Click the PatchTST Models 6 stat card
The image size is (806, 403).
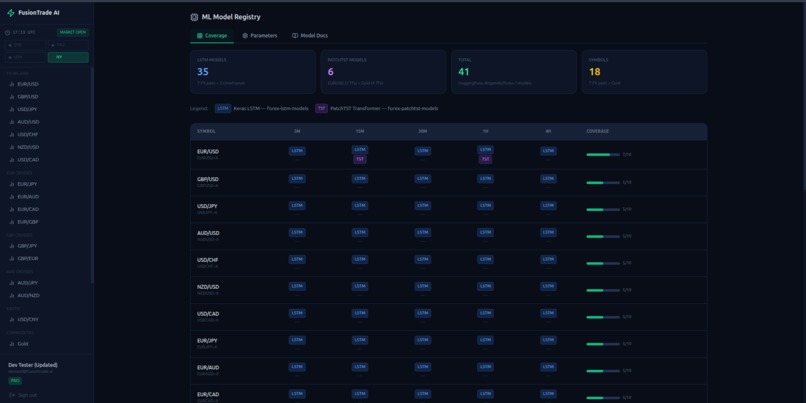pos(383,72)
